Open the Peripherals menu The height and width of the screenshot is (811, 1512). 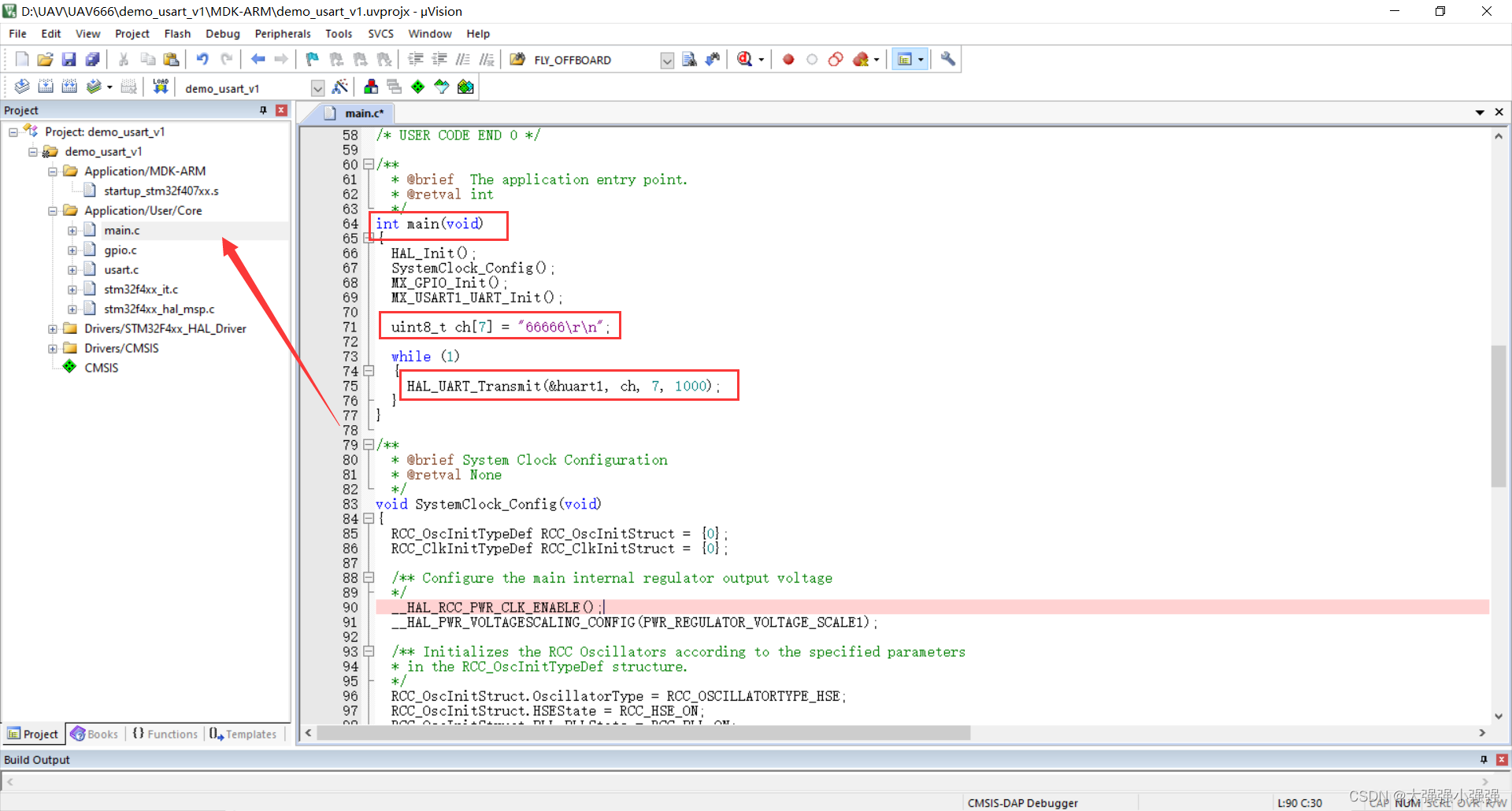(x=282, y=33)
